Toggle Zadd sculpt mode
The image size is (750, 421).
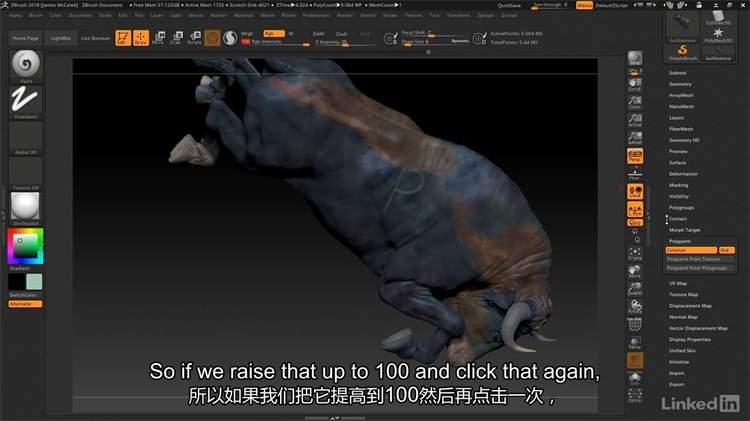(x=318, y=33)
